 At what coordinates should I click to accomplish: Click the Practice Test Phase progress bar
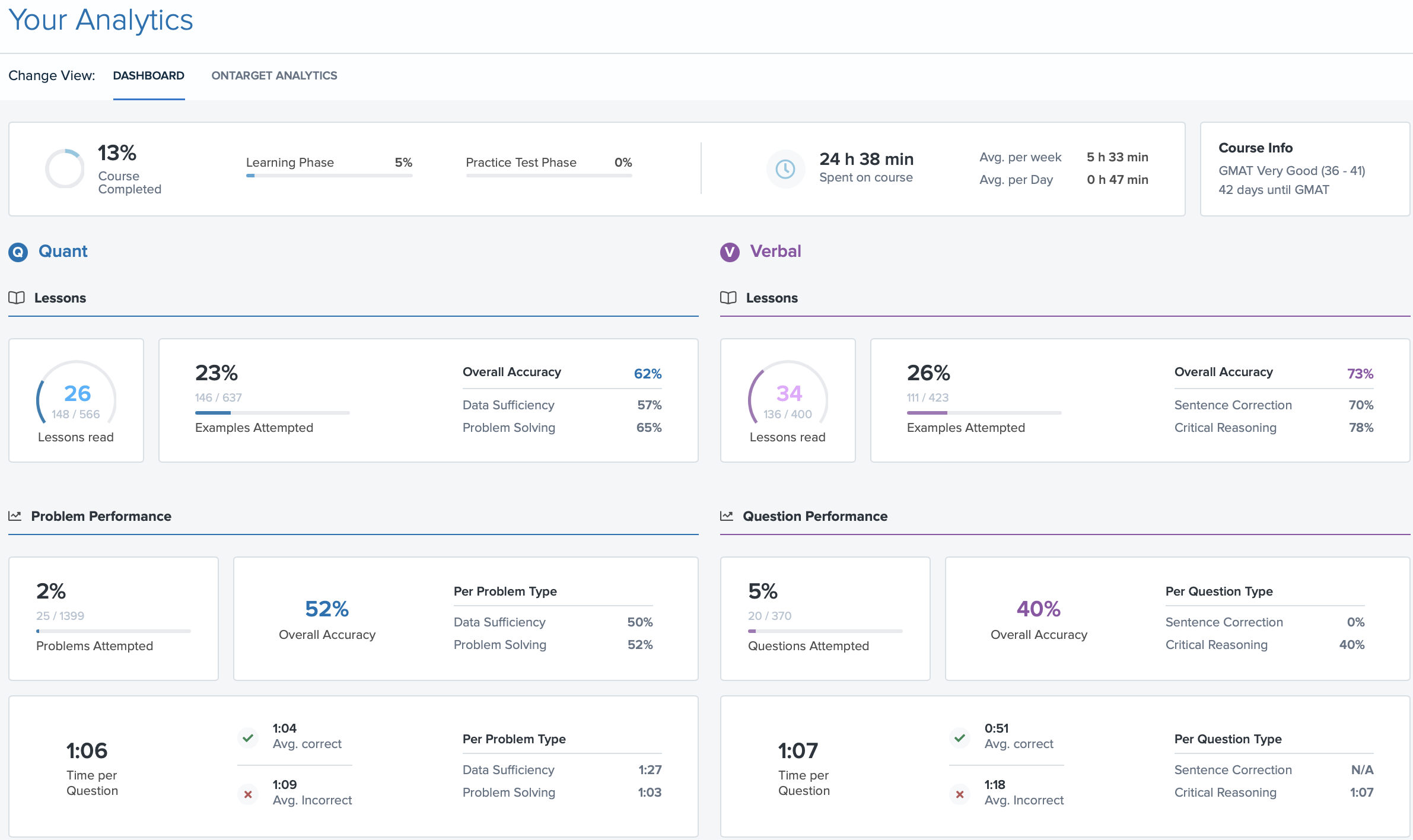pyautogui.click(x=549, y=176)
